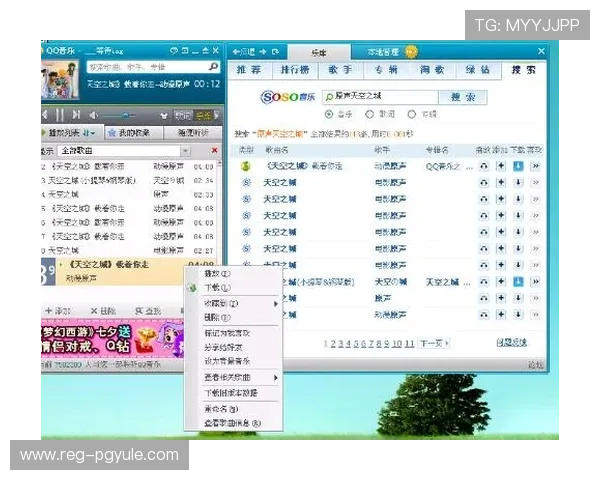Open the 专辑 tab
Image resolution: width=600 pixels, height=480 pixels.
click(386, 70)
